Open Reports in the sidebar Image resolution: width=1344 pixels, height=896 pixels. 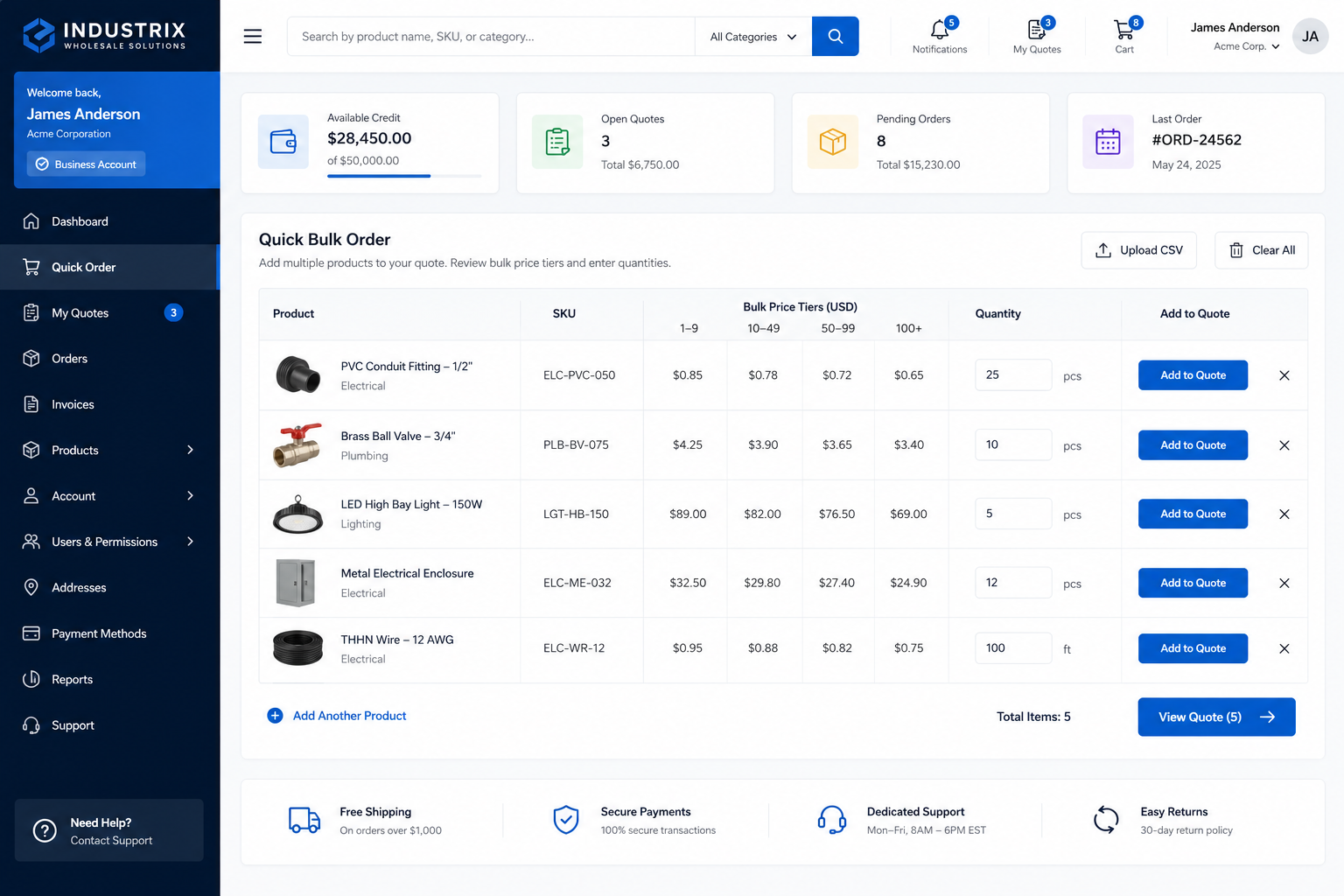pos(109,679)
